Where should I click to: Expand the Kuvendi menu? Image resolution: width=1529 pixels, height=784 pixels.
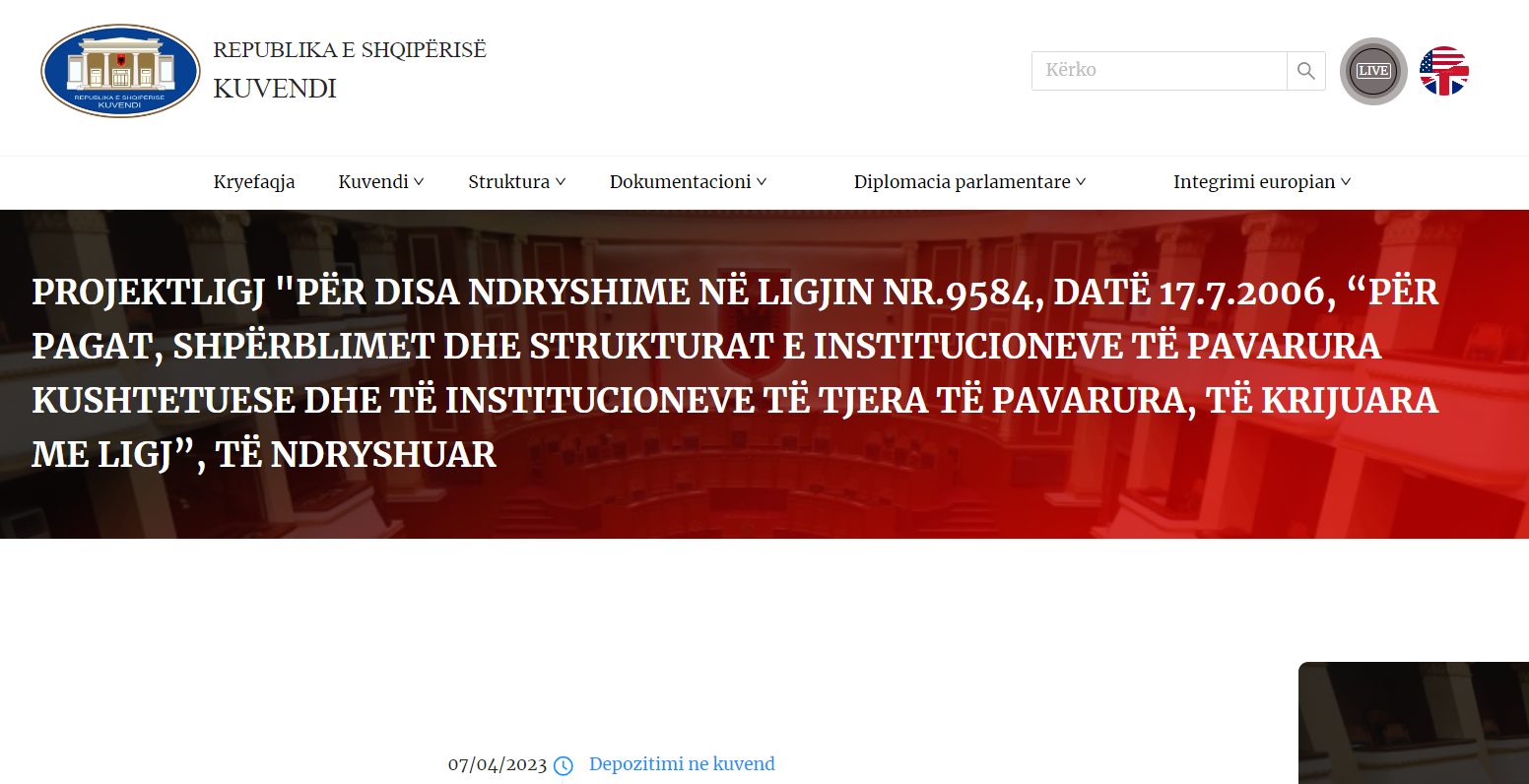pos(381,182)
